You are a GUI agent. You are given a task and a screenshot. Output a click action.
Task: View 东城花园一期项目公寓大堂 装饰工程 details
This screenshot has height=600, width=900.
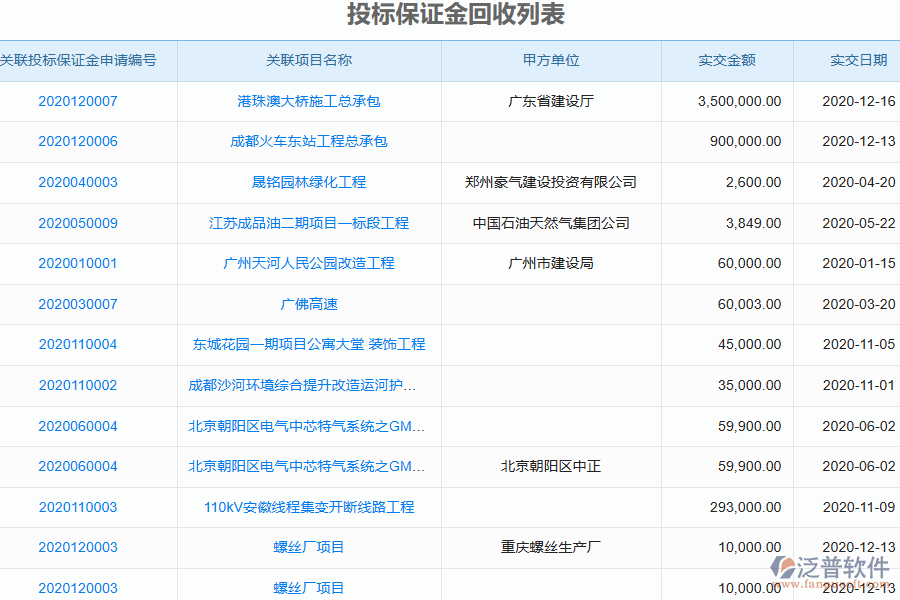tap(305, 344)
